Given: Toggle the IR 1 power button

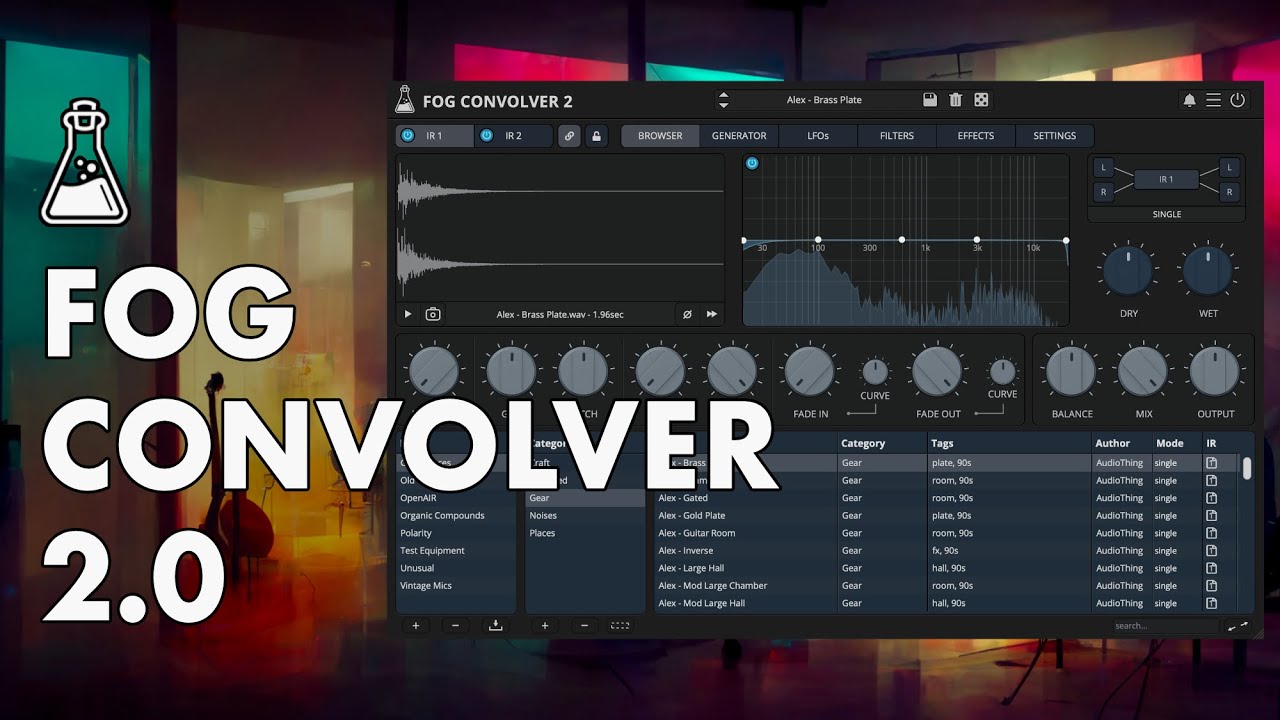Looking at the screenshot, I should [x=408, y=136].
